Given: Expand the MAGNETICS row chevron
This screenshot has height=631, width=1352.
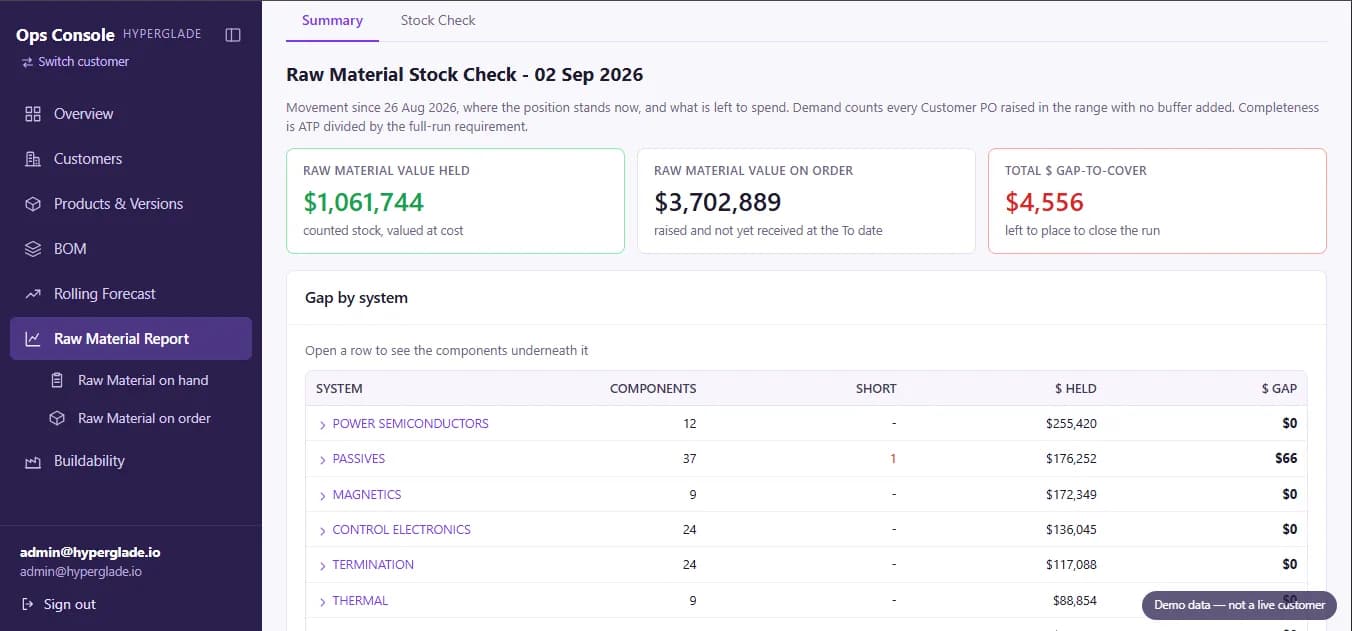Looking at the screenshot, I should (322, 496).
